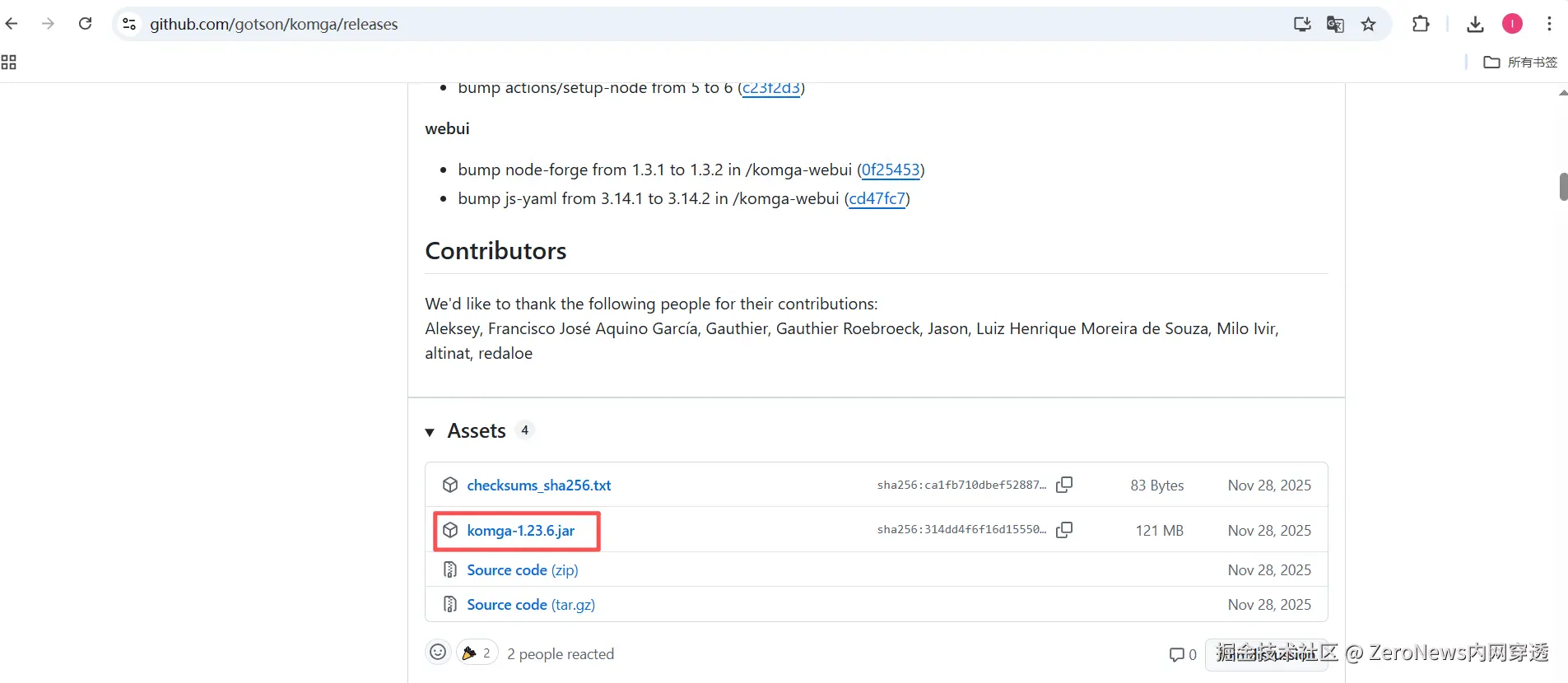Screen dimensions: 1568x683
Task: Click the page's vertical scrollbar thumb
Action: coord(1563,187)
